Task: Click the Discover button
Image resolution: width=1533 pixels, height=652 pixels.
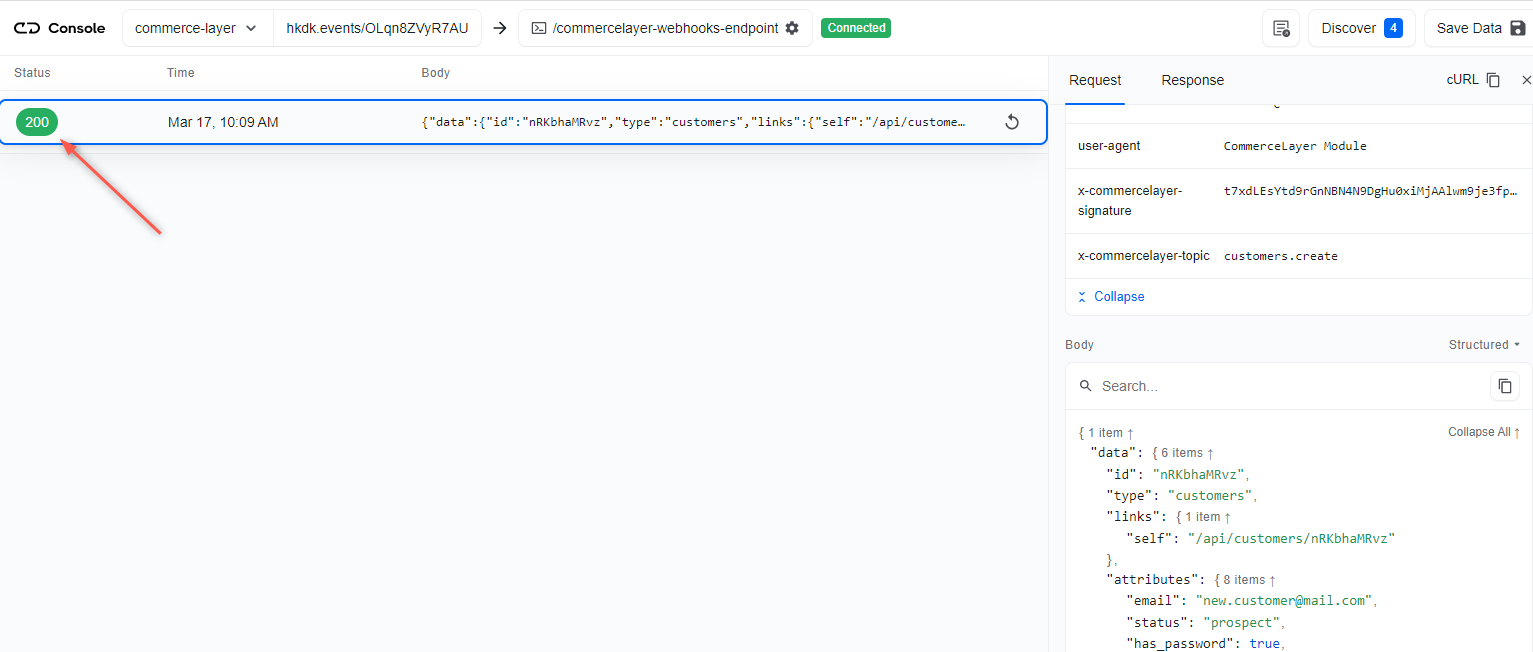Action: pos(1361,28)
